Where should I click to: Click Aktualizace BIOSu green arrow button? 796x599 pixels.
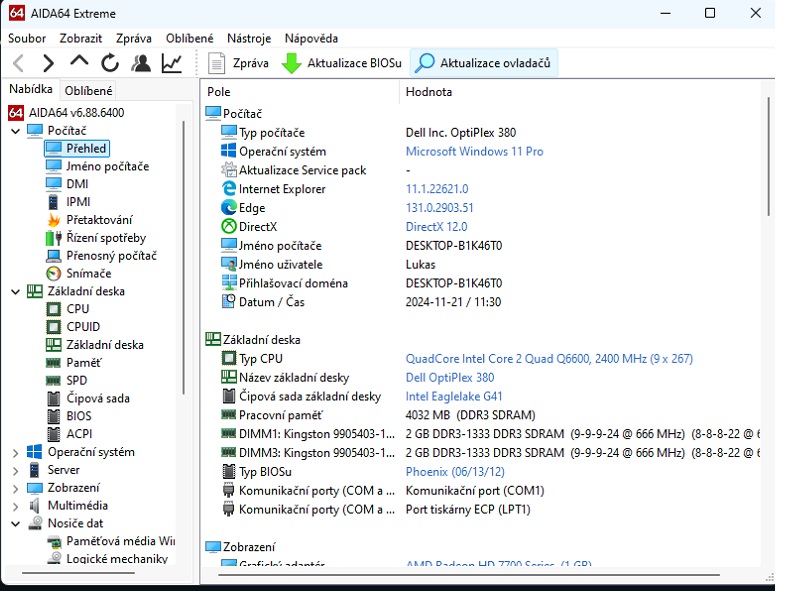341,63
